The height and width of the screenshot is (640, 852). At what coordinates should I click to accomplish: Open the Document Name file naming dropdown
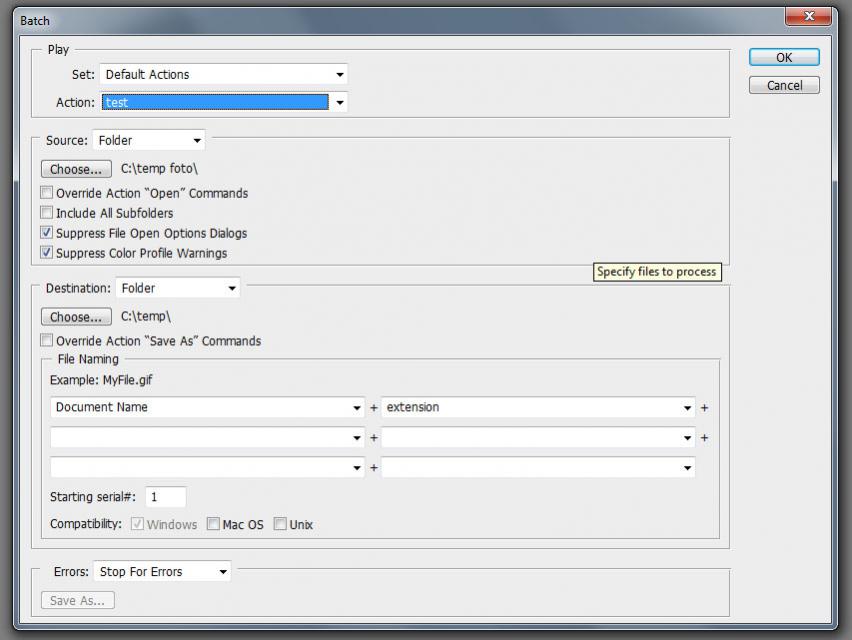pyautogui.click(x=207, y=408)
